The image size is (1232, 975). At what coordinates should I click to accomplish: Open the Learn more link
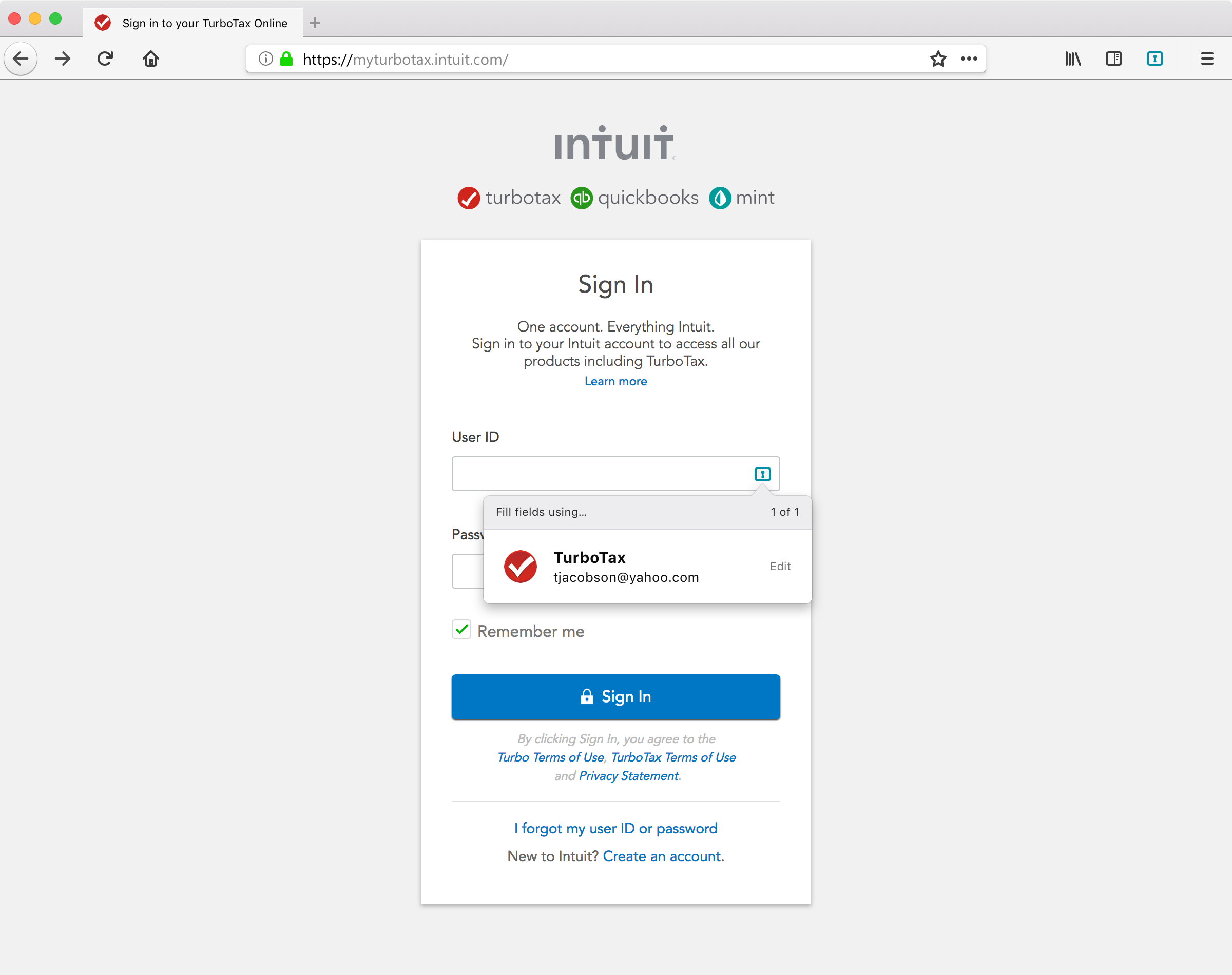pos(615,381)
